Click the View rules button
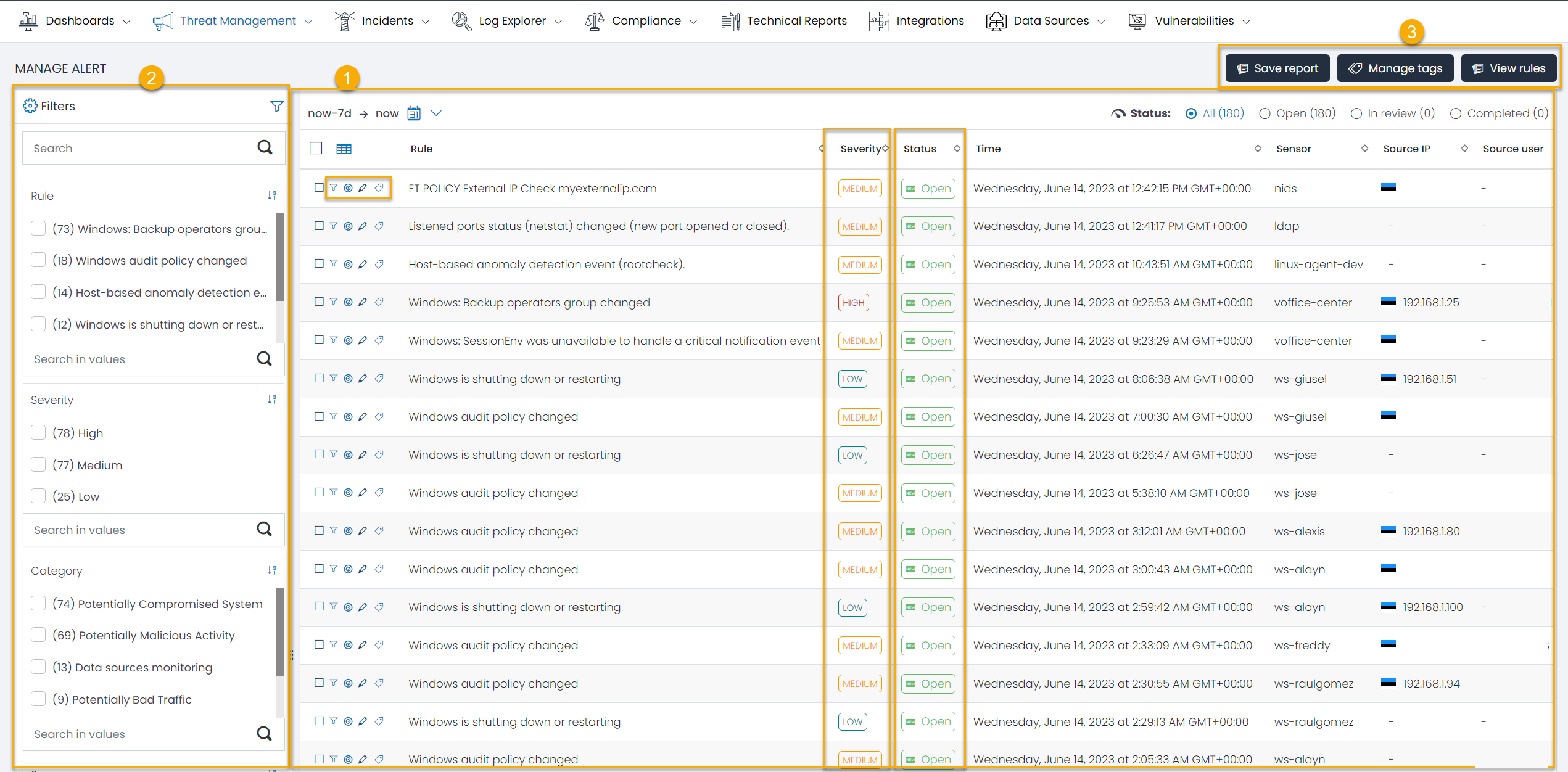 pos(1508,68)
